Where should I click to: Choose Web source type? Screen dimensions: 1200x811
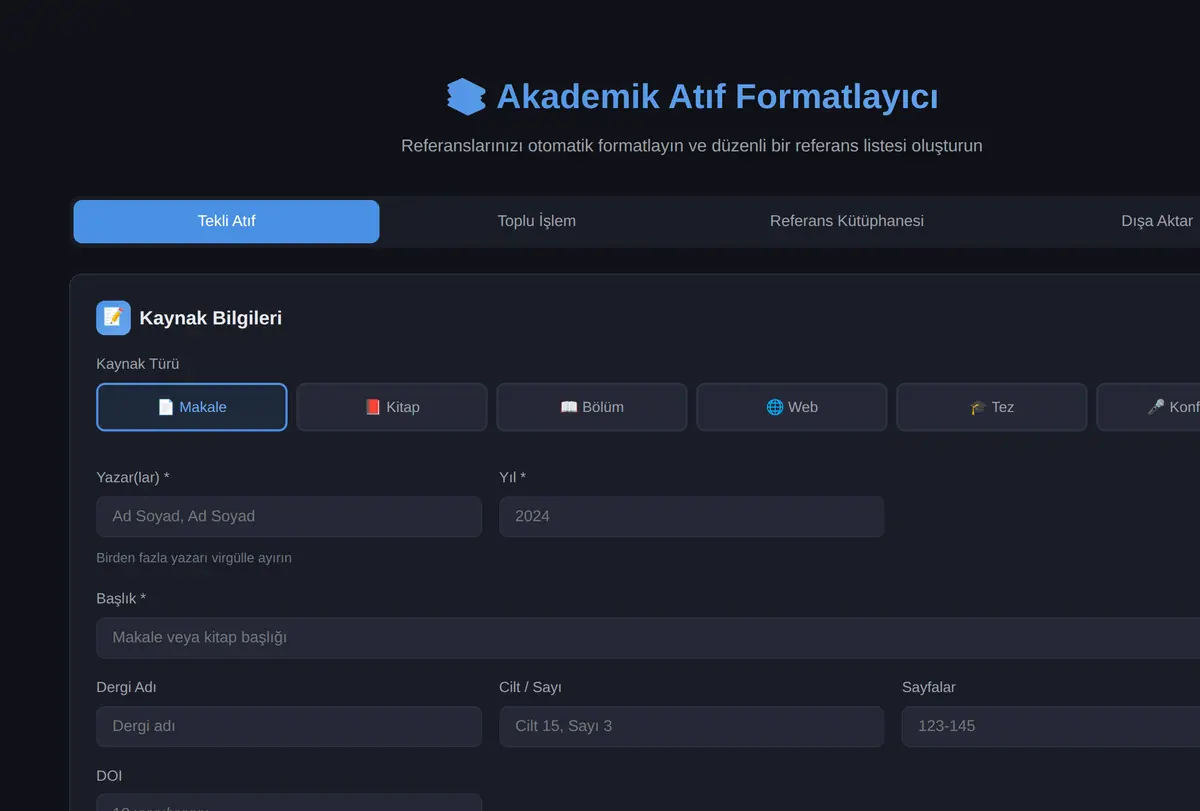tap(792, 407)
